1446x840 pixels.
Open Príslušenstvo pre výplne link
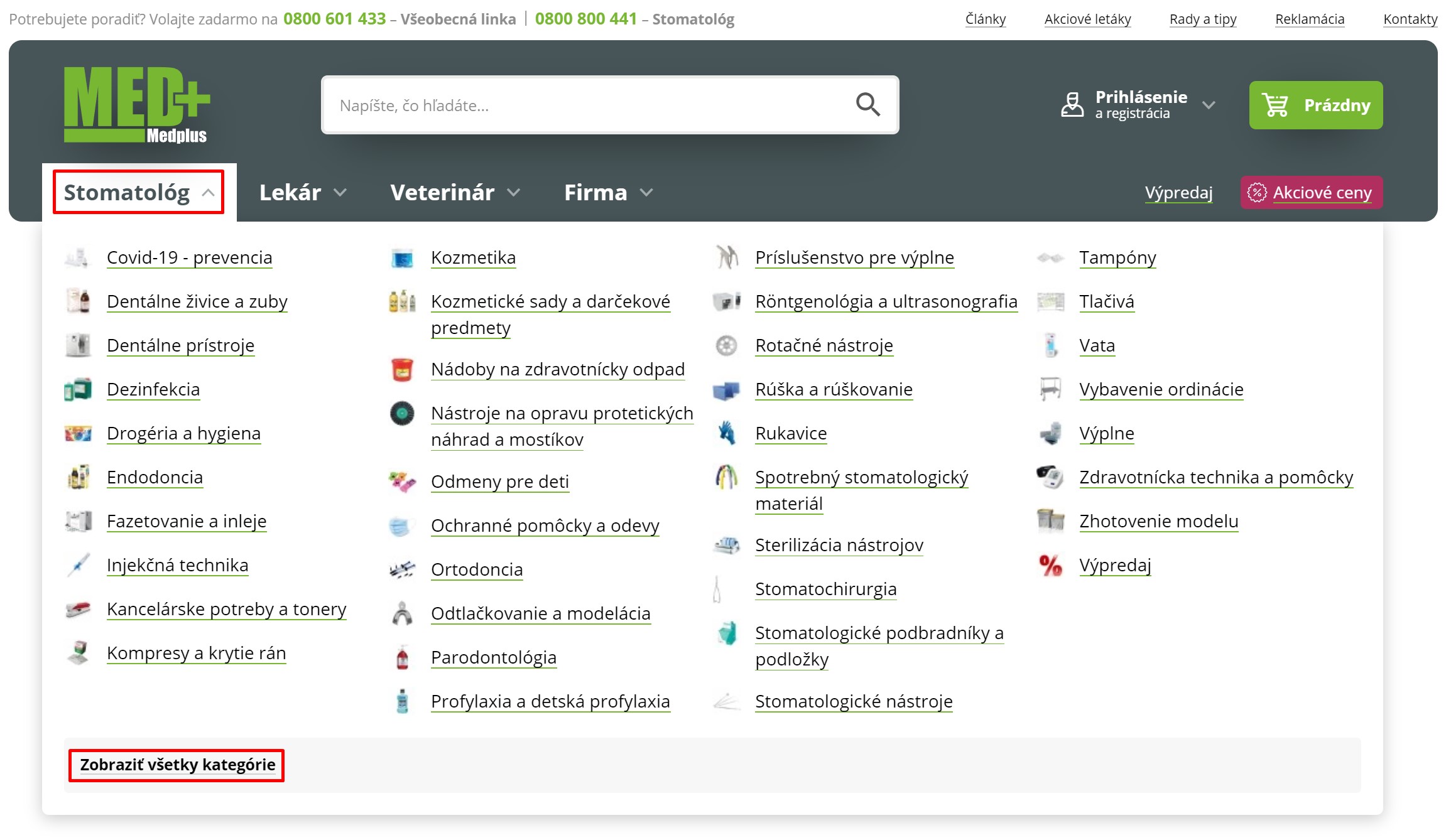[x=855, y=257]
